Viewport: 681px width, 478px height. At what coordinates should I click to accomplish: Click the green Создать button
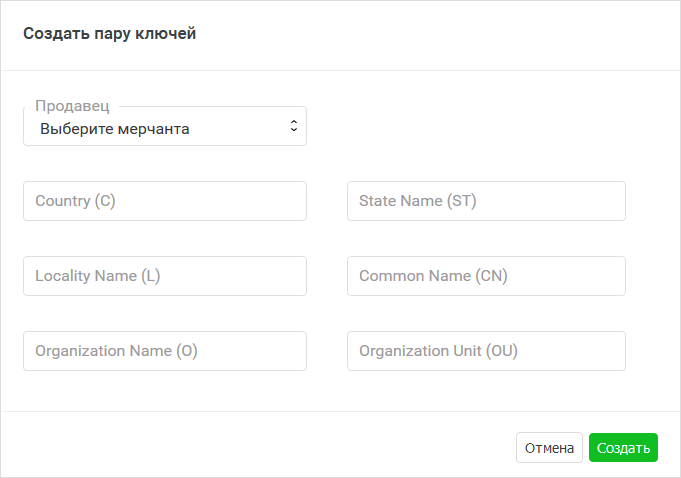pyautogui.click(x=623, y=448)
